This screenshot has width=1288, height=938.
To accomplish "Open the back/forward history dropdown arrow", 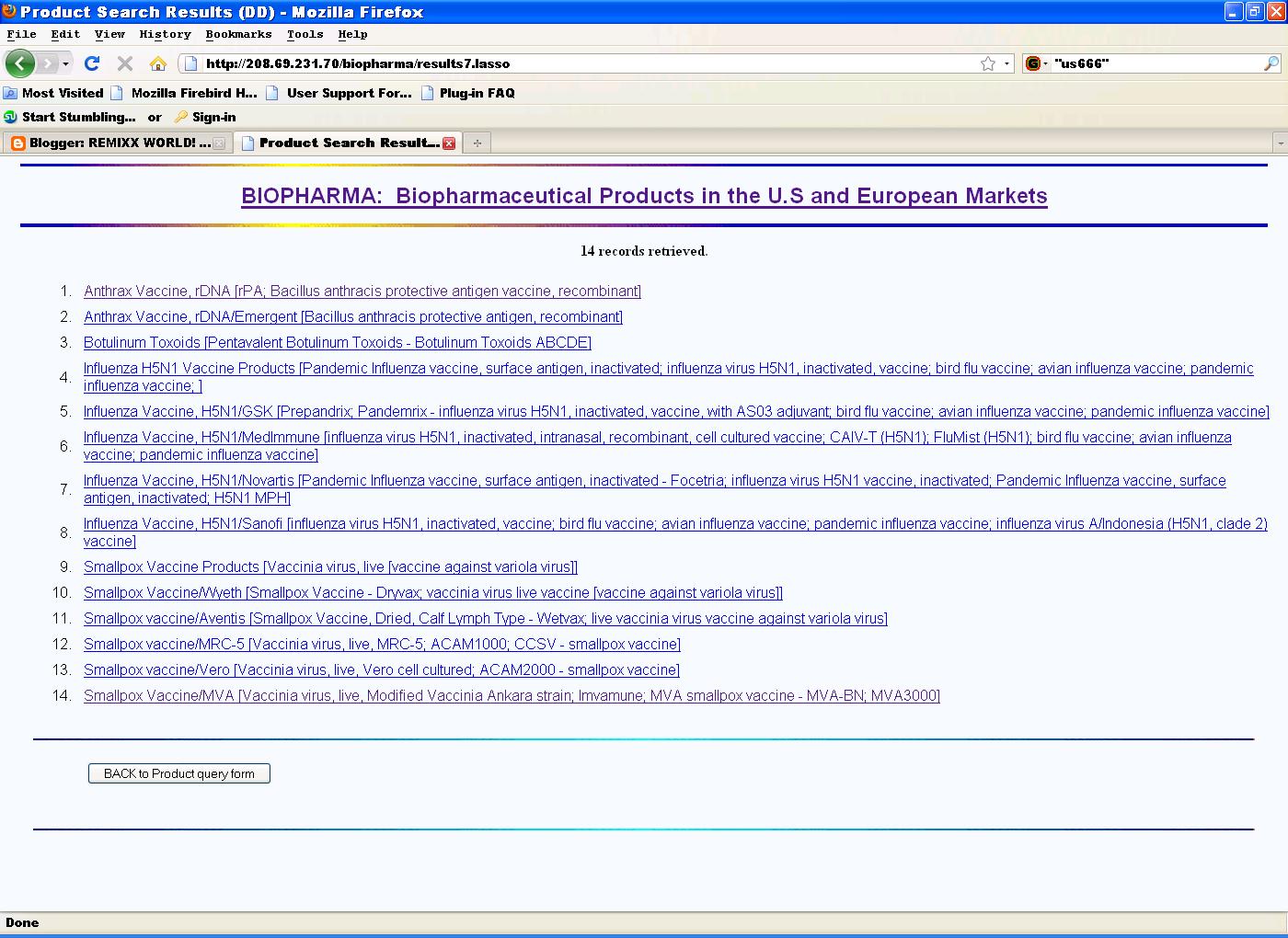I will (x=65, y=63).
